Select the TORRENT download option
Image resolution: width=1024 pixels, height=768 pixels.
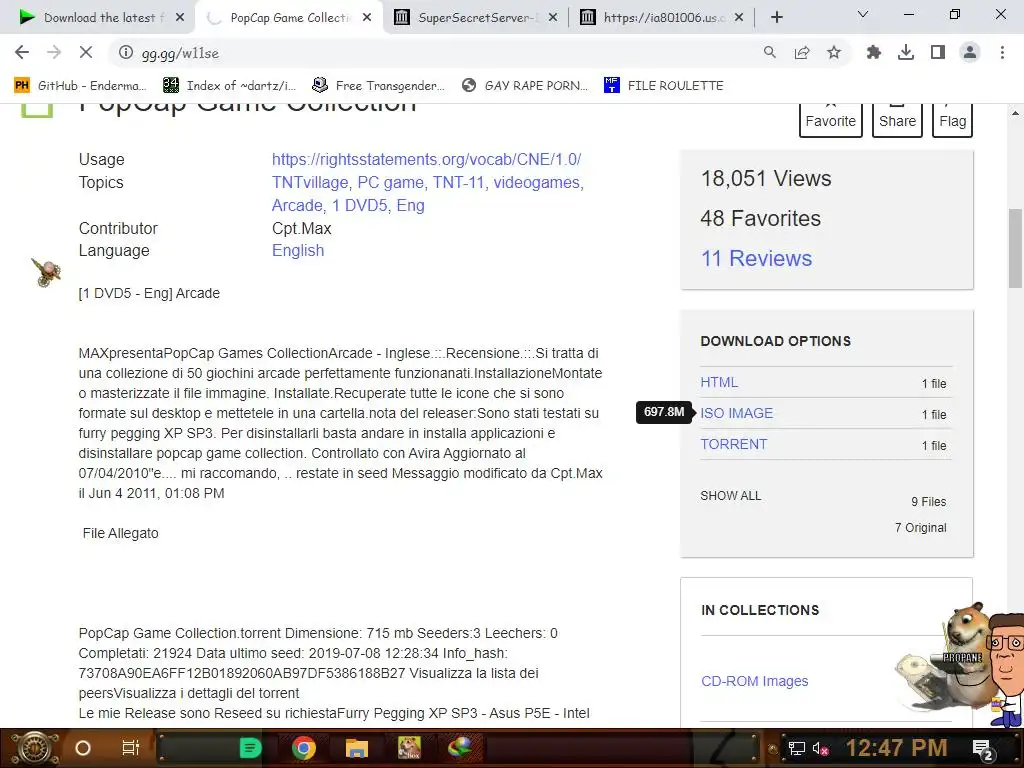(x=733, y=444)
